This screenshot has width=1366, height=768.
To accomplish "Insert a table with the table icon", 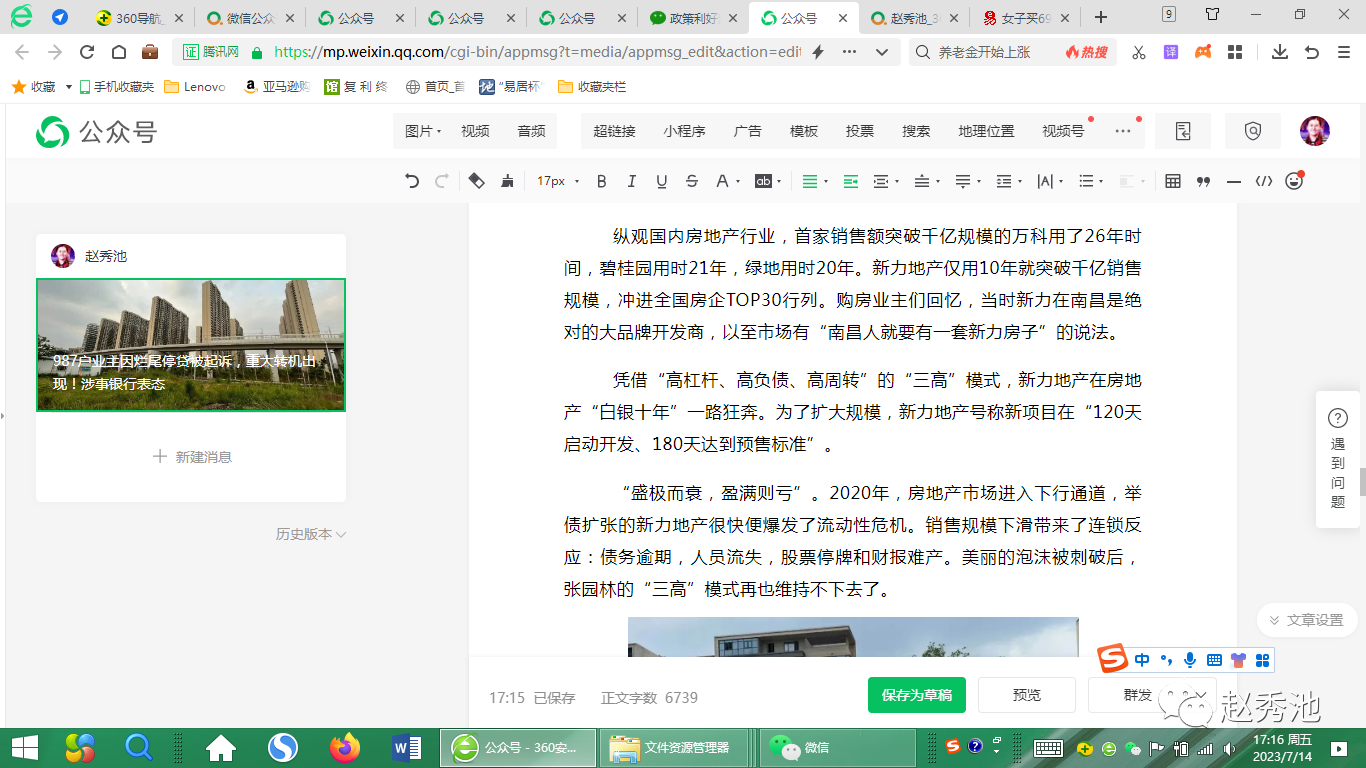I will [x=1173, y=181].
